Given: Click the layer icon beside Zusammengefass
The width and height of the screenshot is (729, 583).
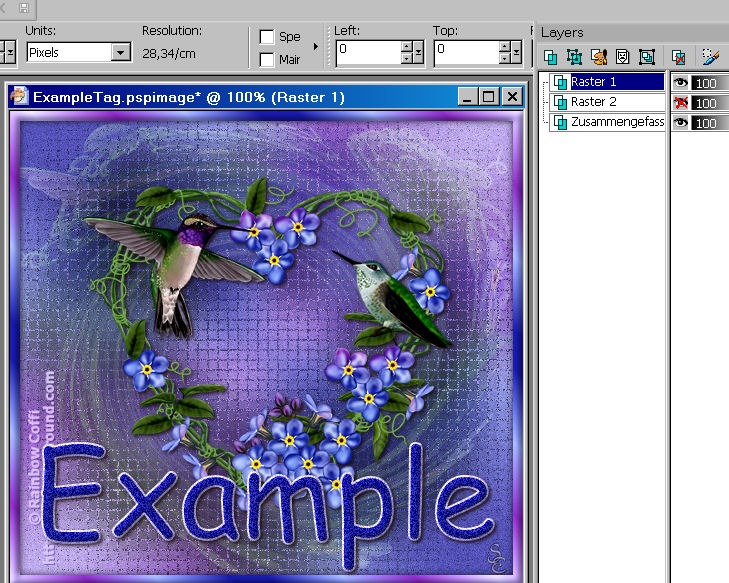Looking at the screenshot, I should click(560, 122).
